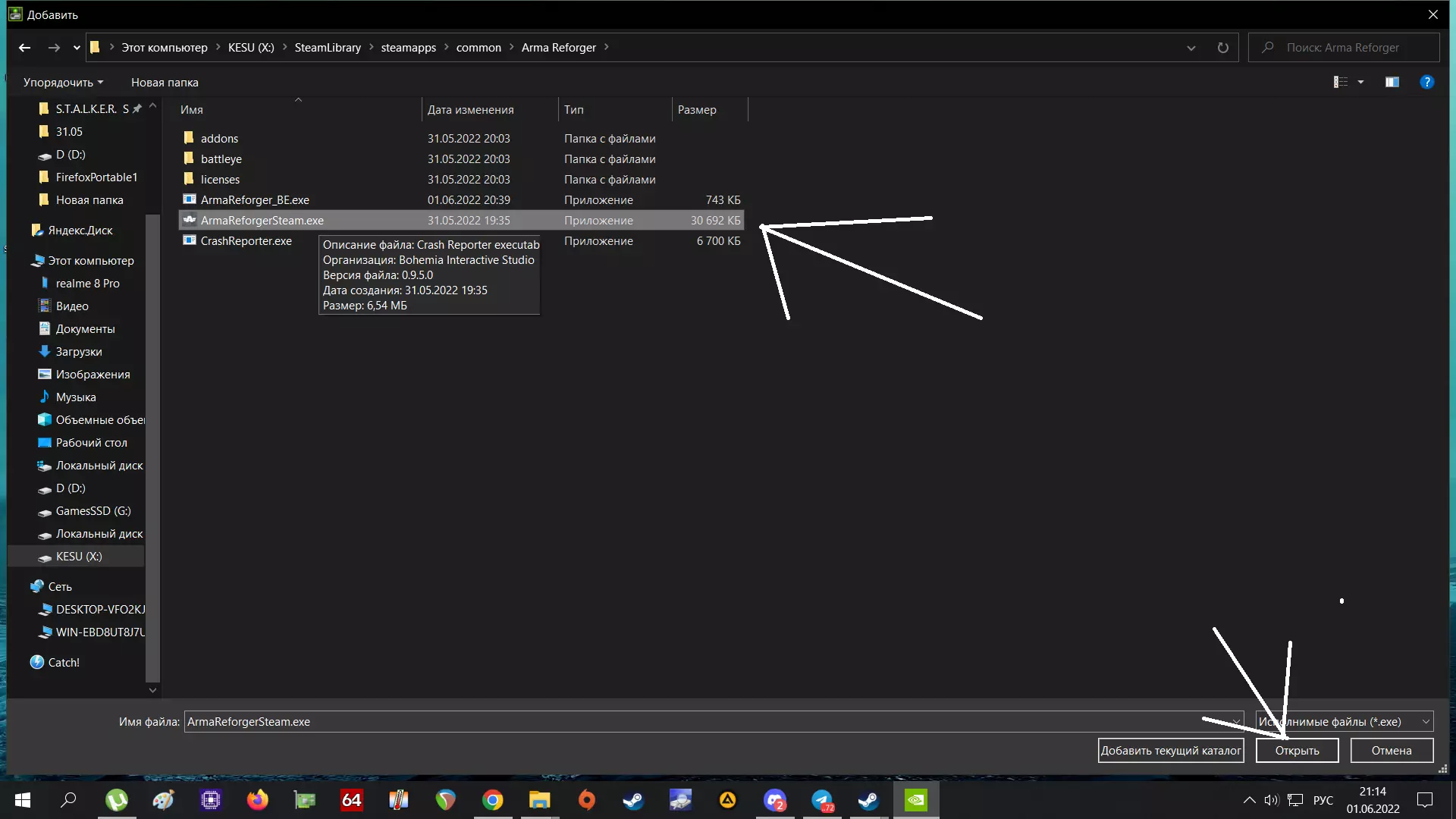1456x819 pixels.
Task: Click the Отмена button
Action: coord(1391,750)
